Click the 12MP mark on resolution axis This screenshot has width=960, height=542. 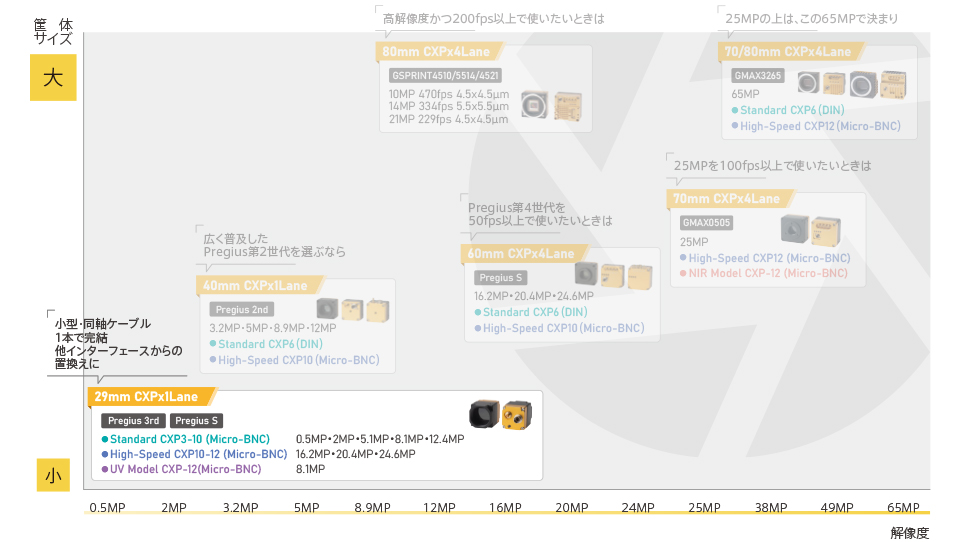tap(439, 508)
